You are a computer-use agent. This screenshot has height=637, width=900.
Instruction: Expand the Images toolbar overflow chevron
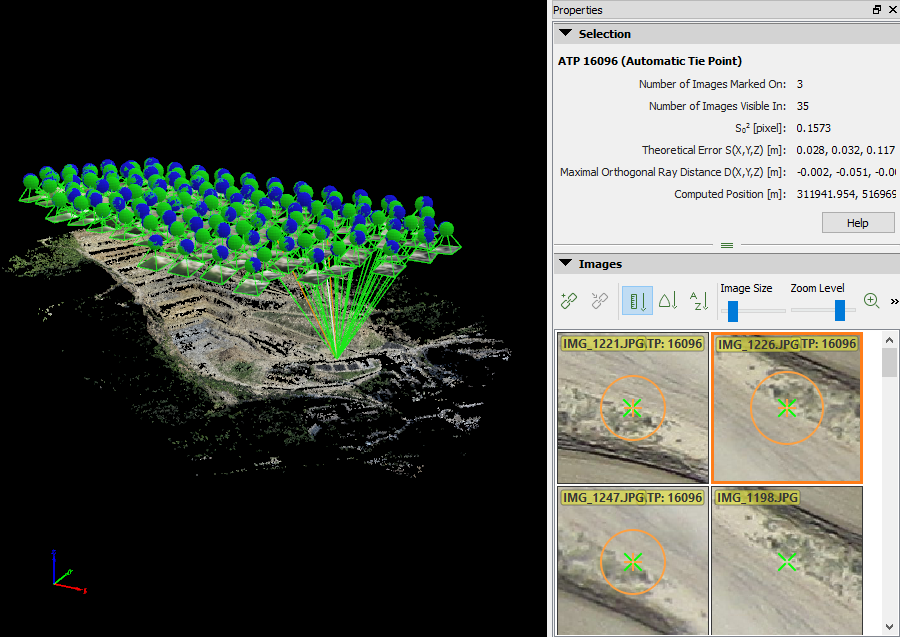click(893, 301)
